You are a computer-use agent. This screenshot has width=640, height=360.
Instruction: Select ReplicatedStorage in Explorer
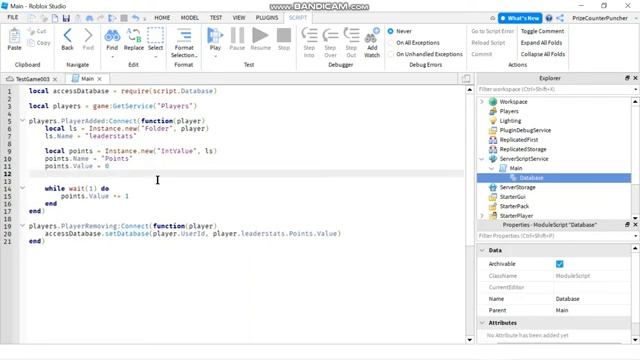click(523, 149)
